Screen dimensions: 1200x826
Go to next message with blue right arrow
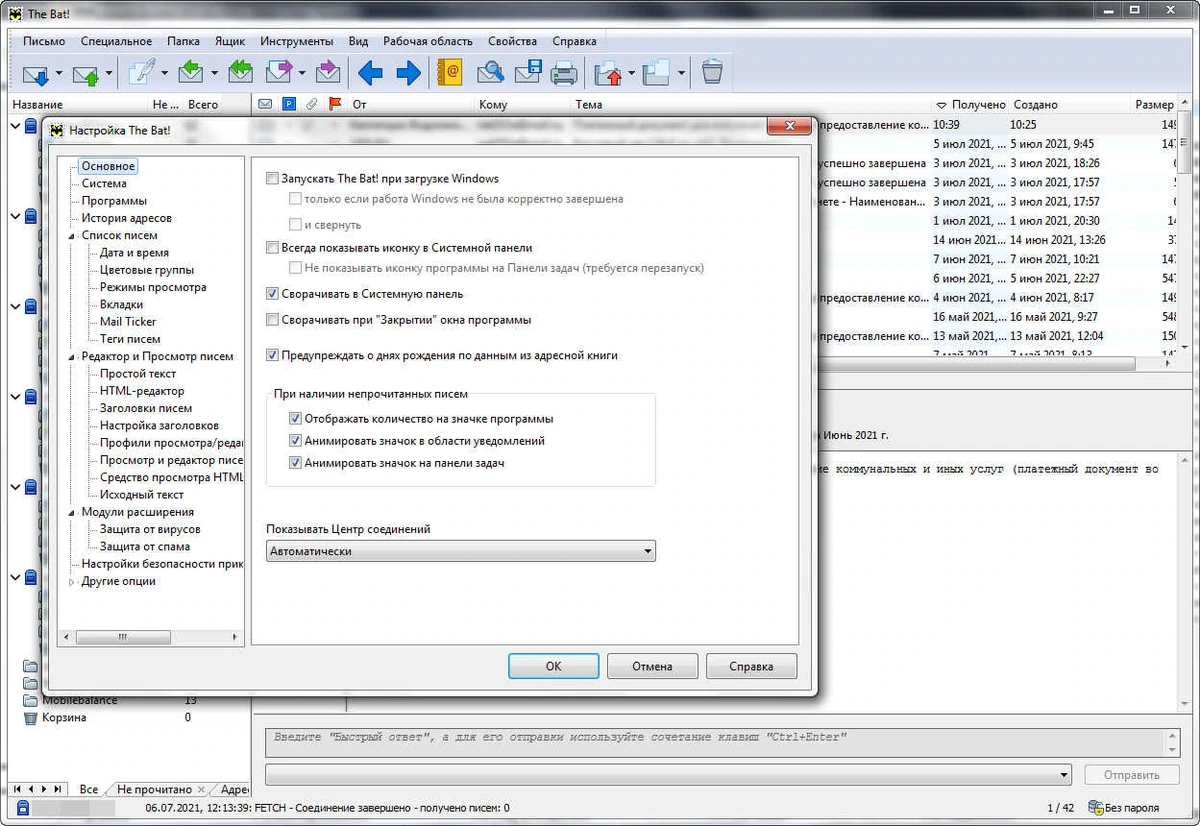click(x=408, y=72)
